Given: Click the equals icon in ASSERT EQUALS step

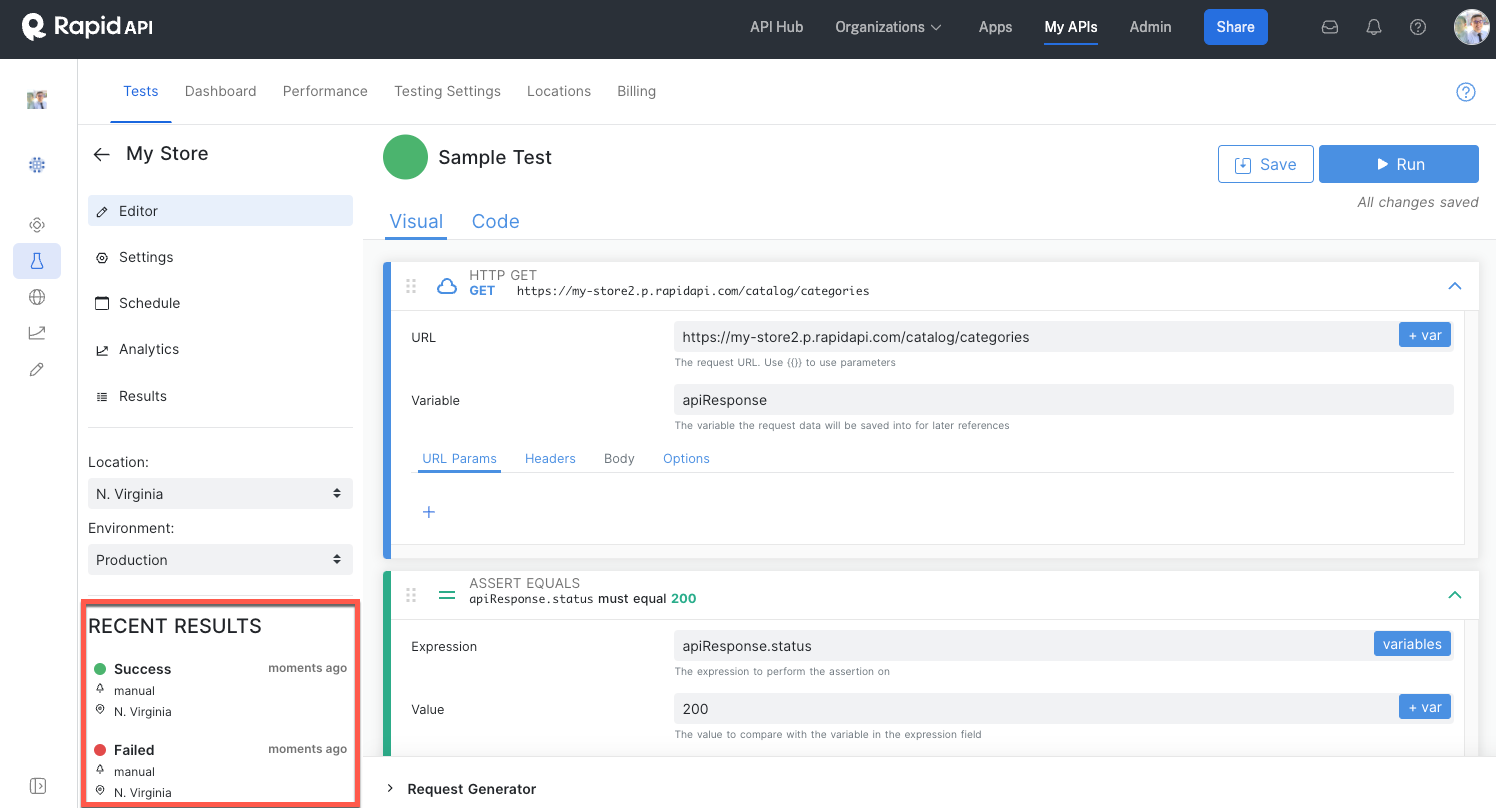Looking at the screenshot, I should pos(447,595).
